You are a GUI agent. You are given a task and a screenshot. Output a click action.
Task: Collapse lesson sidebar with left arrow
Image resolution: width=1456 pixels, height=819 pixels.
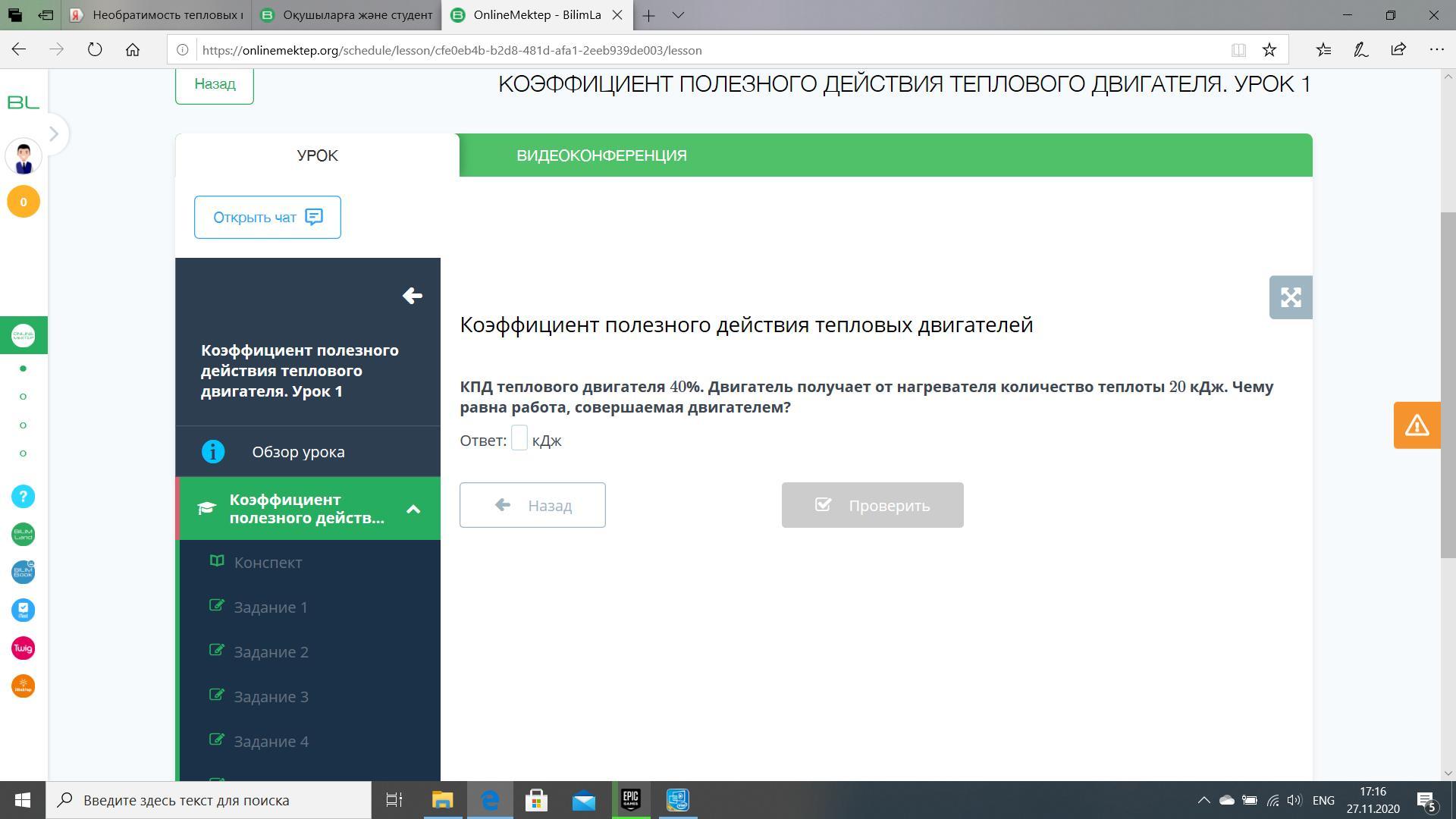point(412,296)
